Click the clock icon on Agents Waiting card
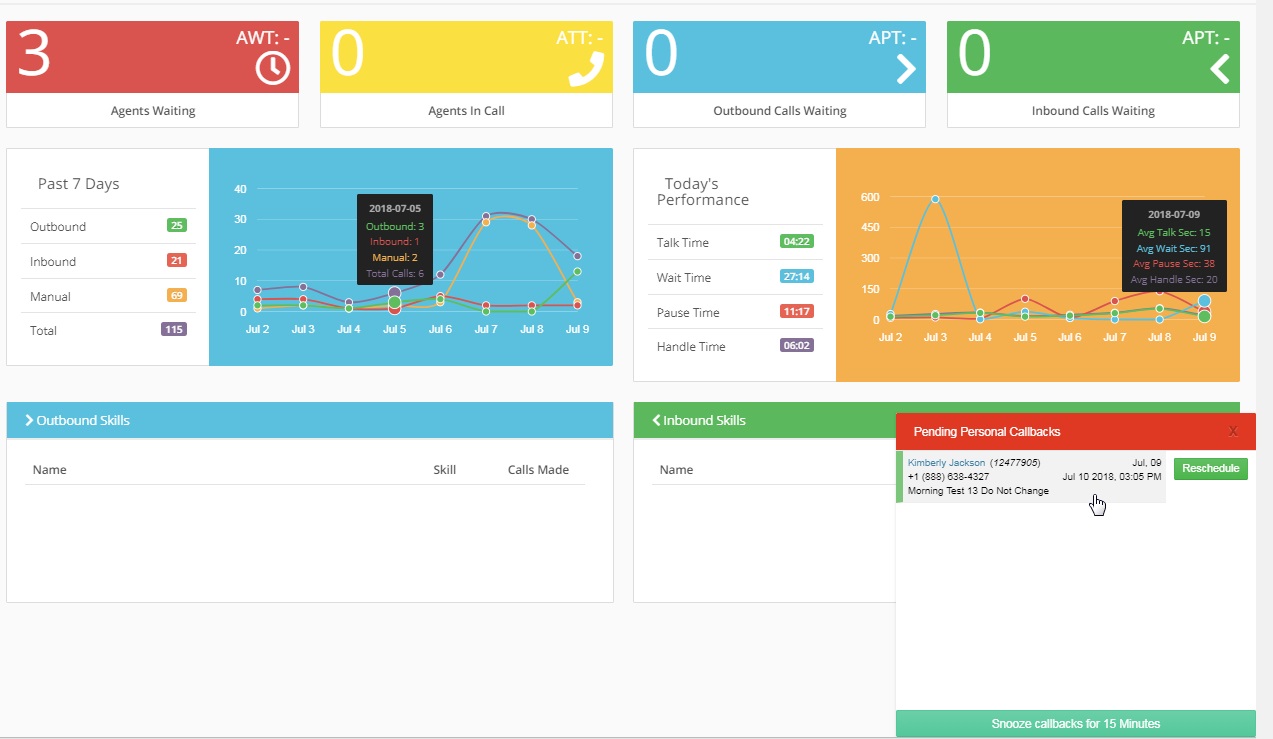This screenshot has width=1273, height=739. click(273, 68)
